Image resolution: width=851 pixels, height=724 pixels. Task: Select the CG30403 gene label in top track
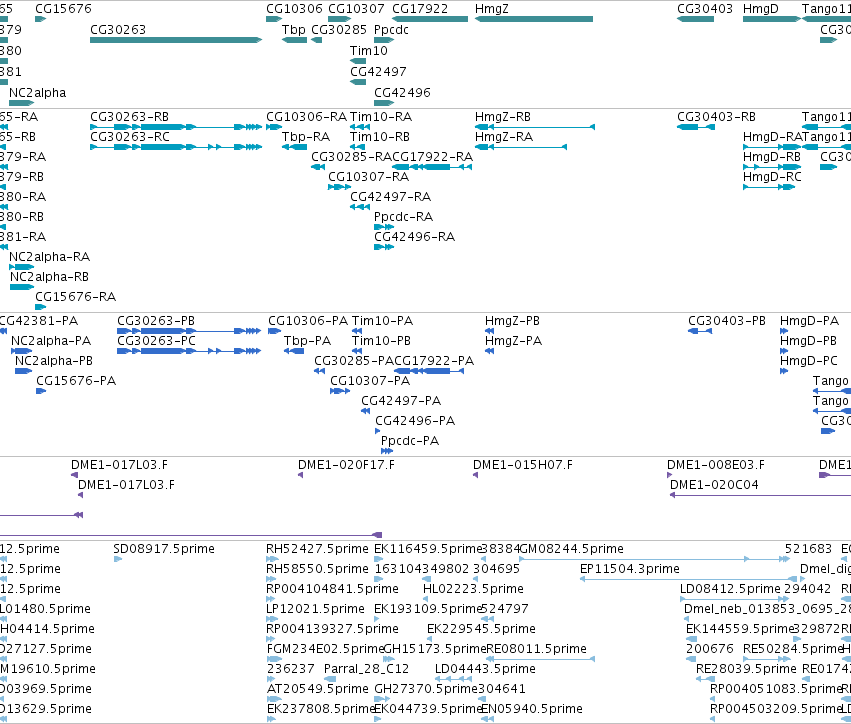click(705, 9)
